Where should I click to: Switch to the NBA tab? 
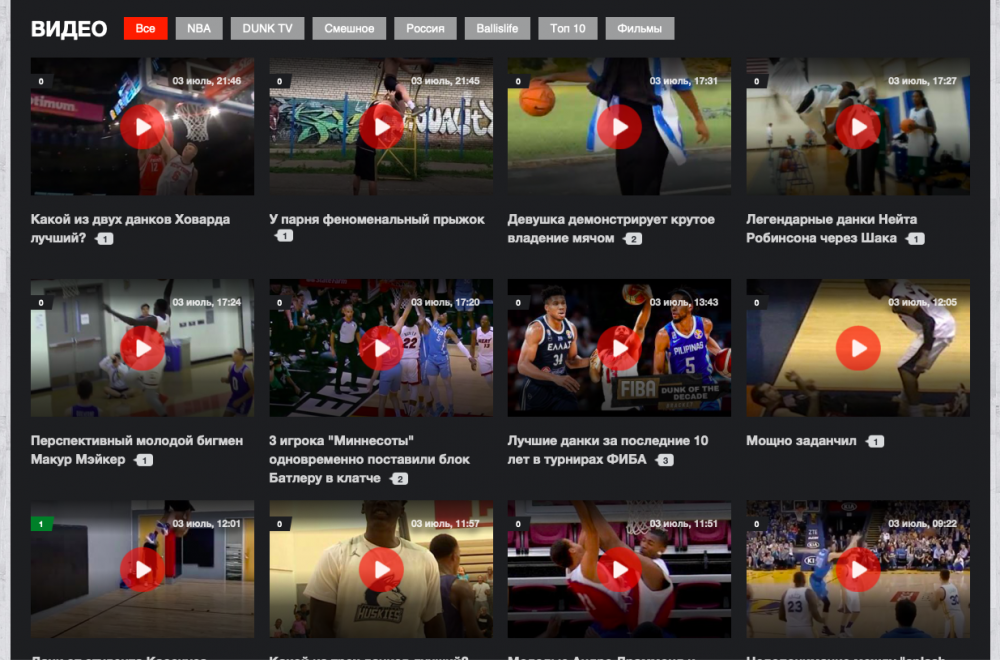(x=199, y=29)
